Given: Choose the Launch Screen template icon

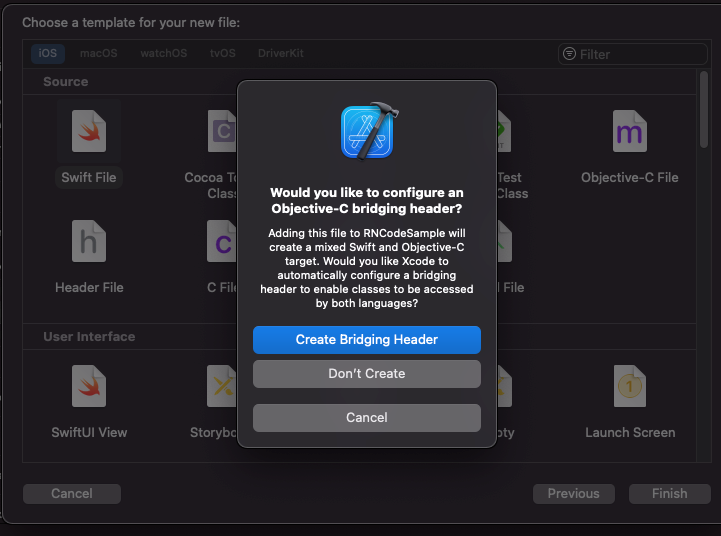Looking at the screenshot, I should coord(629,386).
